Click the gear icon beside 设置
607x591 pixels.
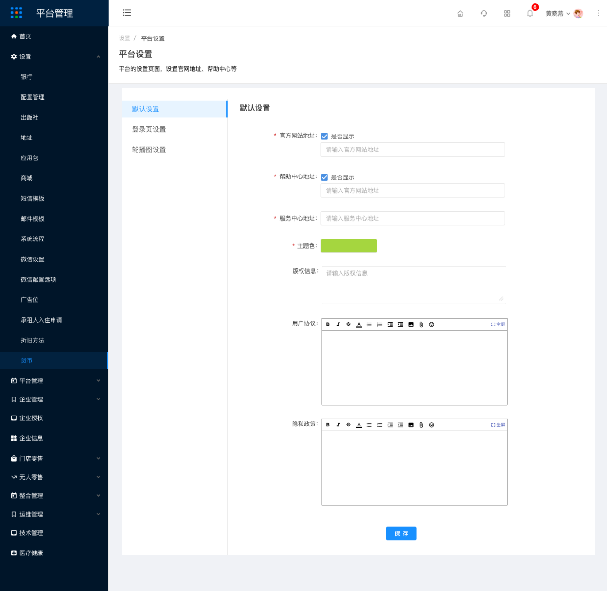pyautogui.click(x=14, y=57)
